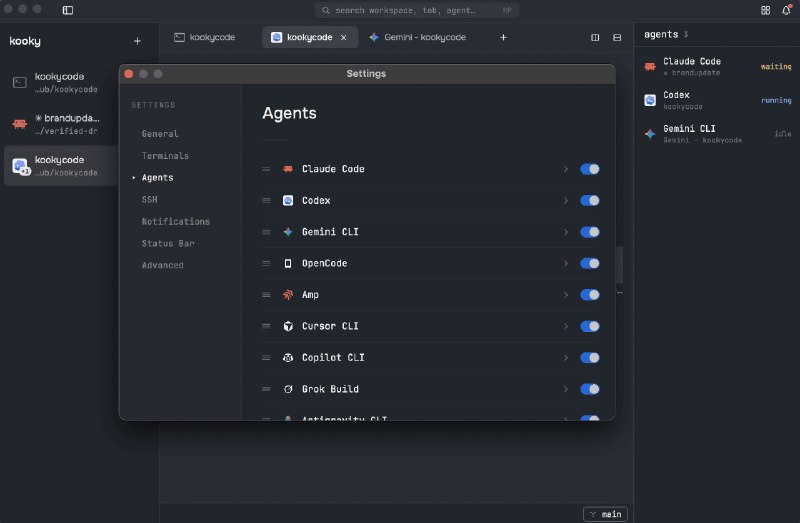Split the pane vertically with the split icon
The height and width of the screenshot is (523, 800).
pos(595,37)
